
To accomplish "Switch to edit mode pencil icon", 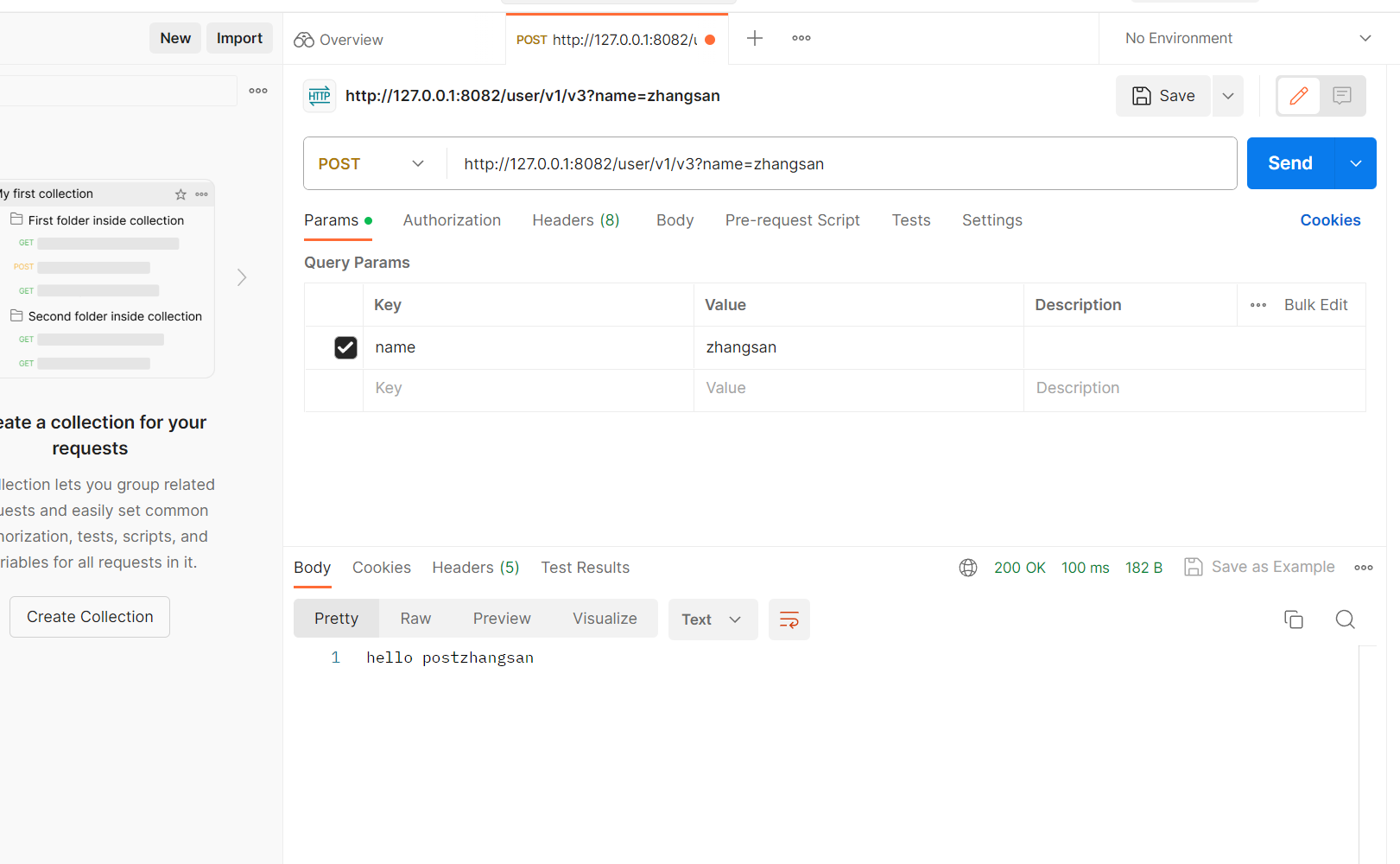I will [1298, 96].
